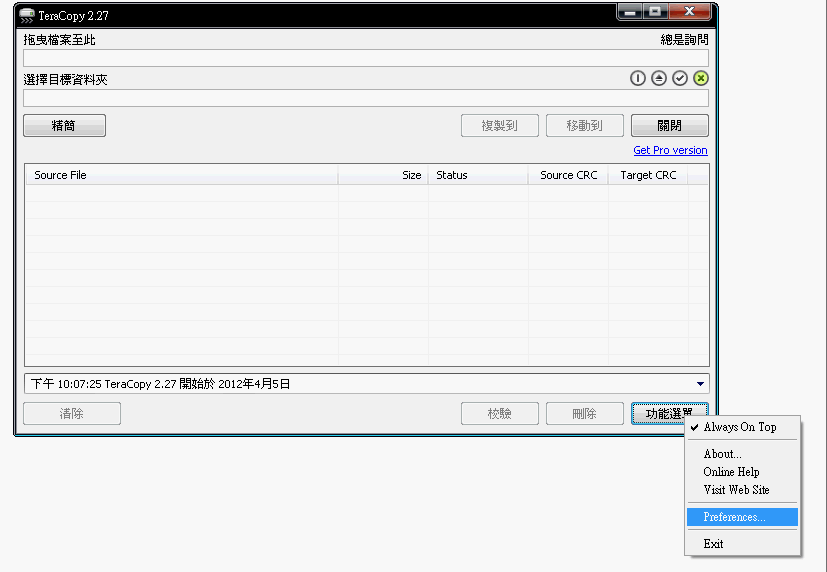
Task: Sort by Size column header
Action: 383,175
